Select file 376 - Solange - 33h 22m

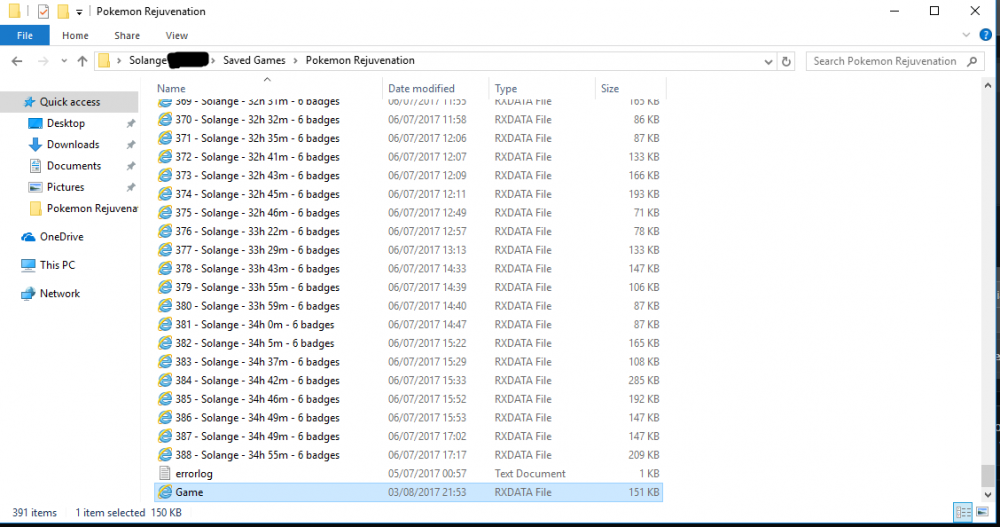click(x=408, y=232)
